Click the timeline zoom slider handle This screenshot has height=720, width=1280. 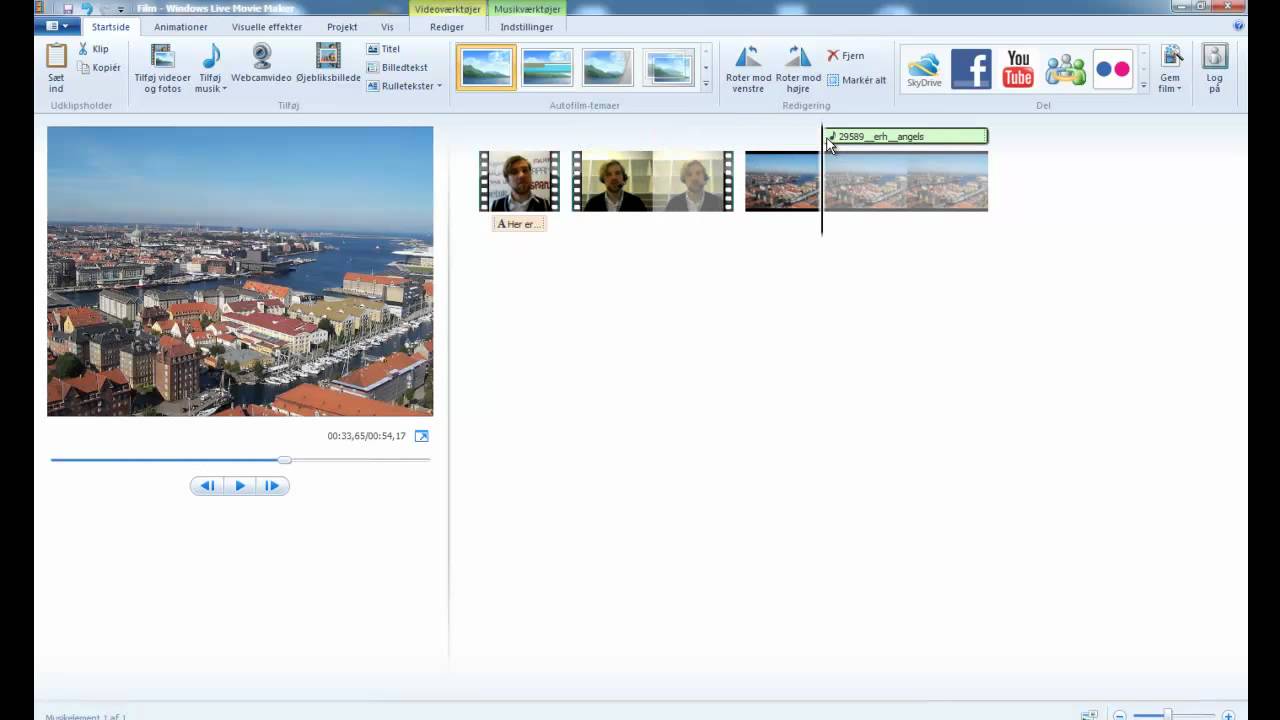tap(1167, 715)
